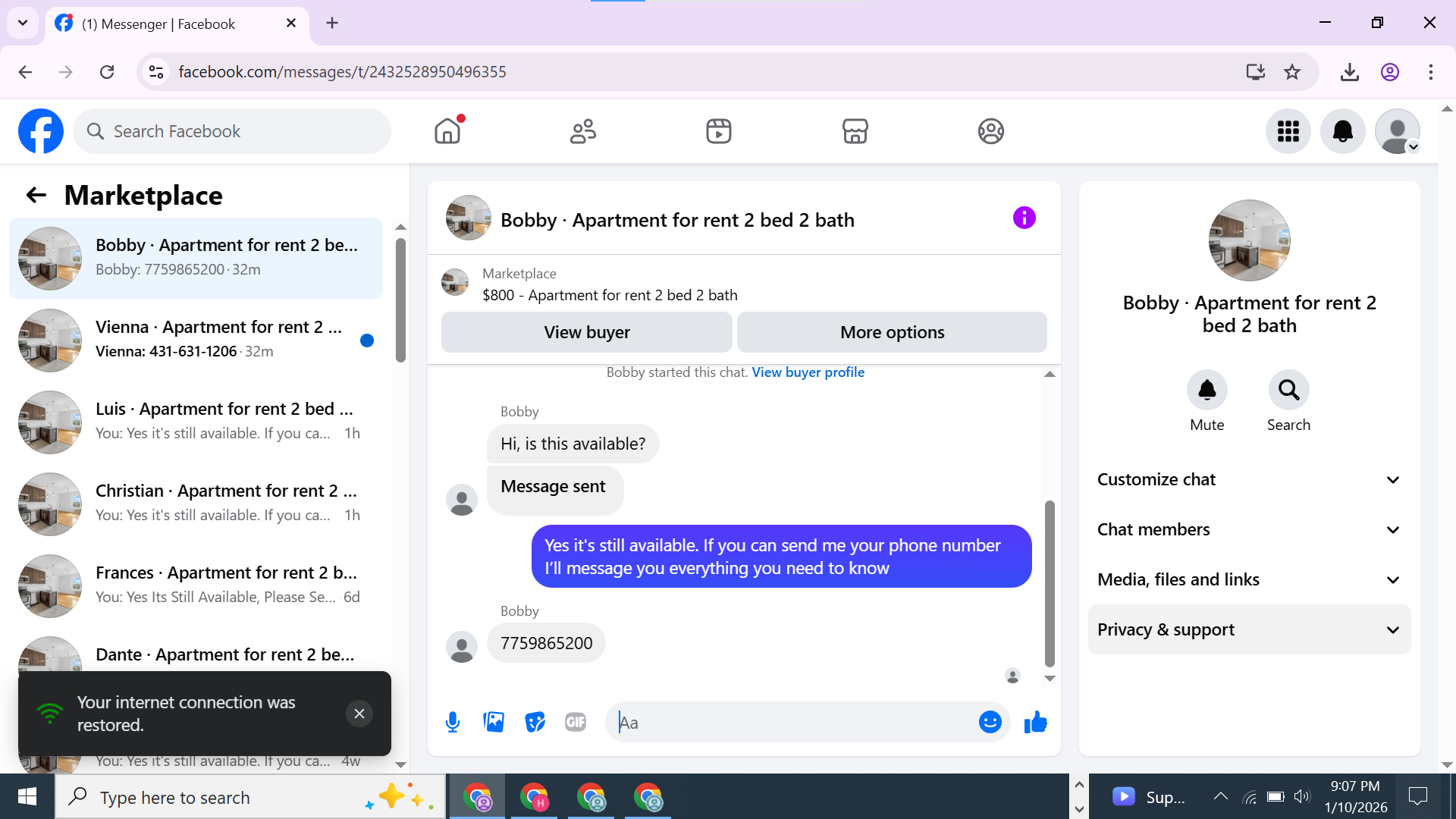Expand Privacy & support section
Screen dimensions: 1456x819
point(1249,629)
